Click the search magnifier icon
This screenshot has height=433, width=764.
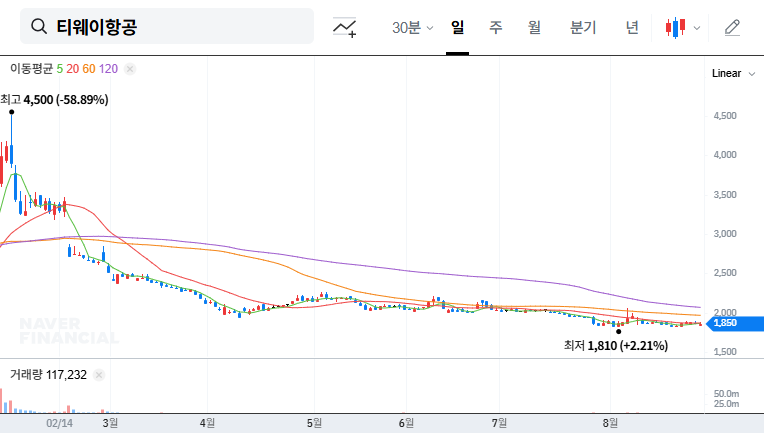[x=39, y=26]
